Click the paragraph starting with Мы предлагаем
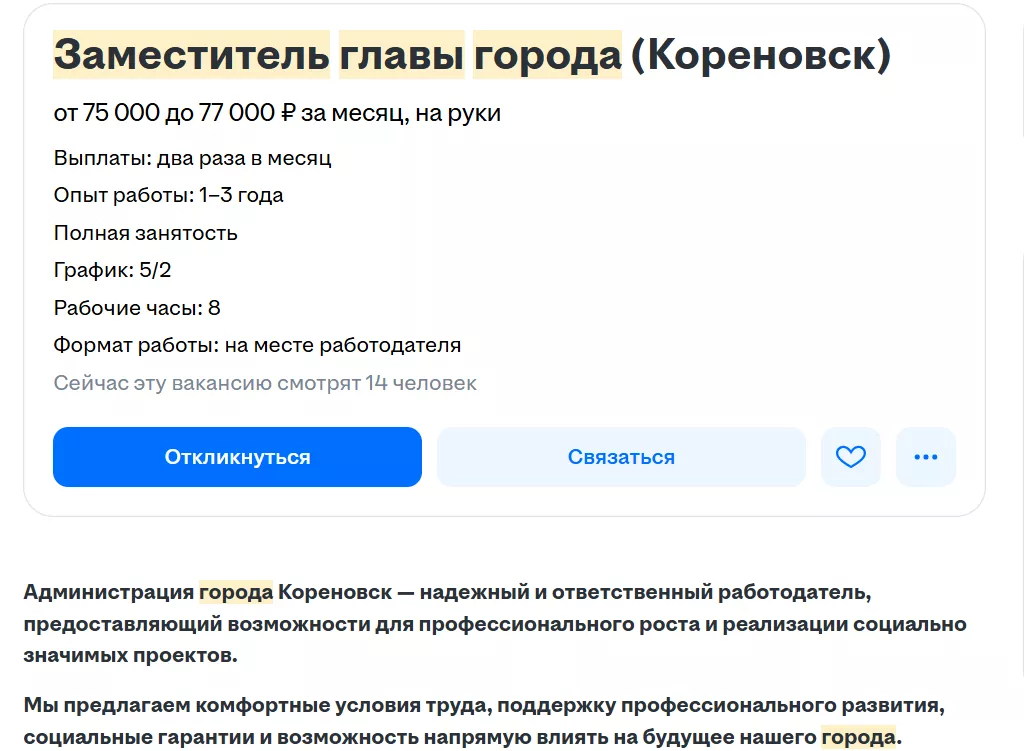Viewport: 1024px width, 751px height. [483, 721]
